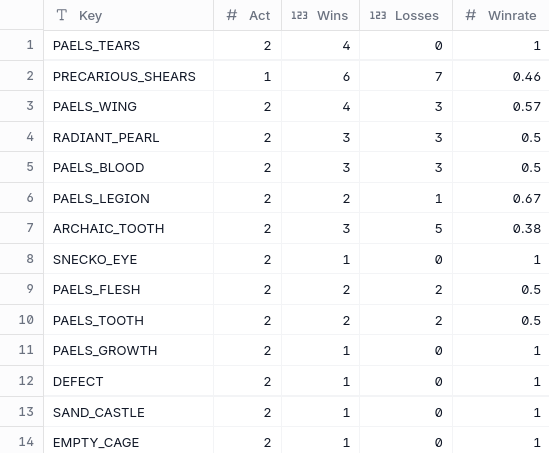Click the PRECARIOUS_SHEARS key cell
Viewport: 549px width, 453px height.
128,76
